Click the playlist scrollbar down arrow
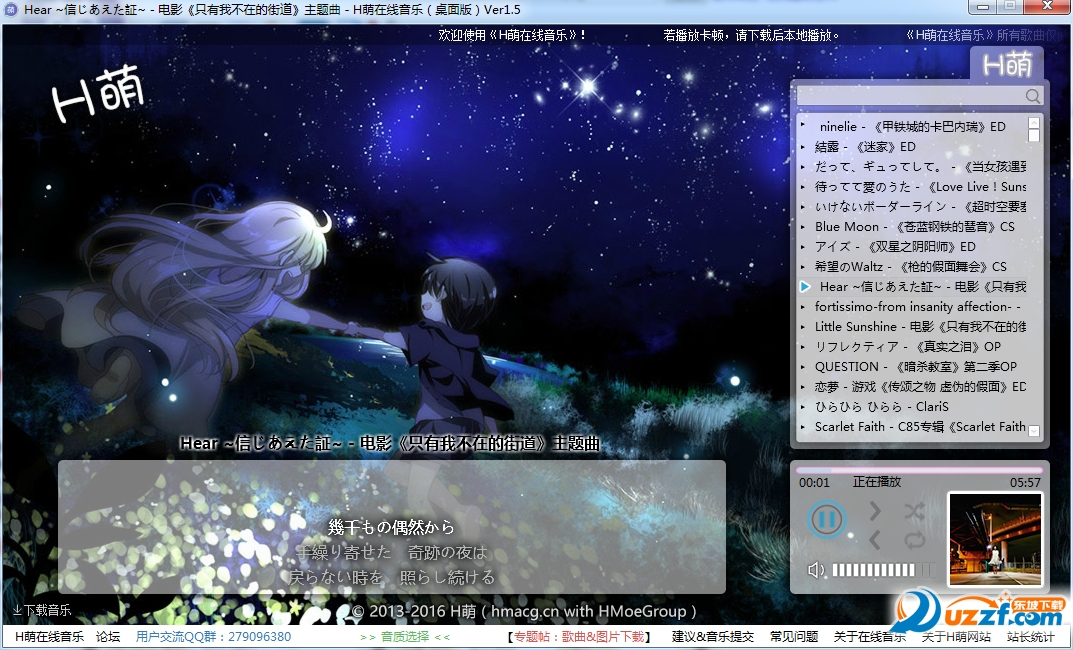 [x=1034, y=431]
